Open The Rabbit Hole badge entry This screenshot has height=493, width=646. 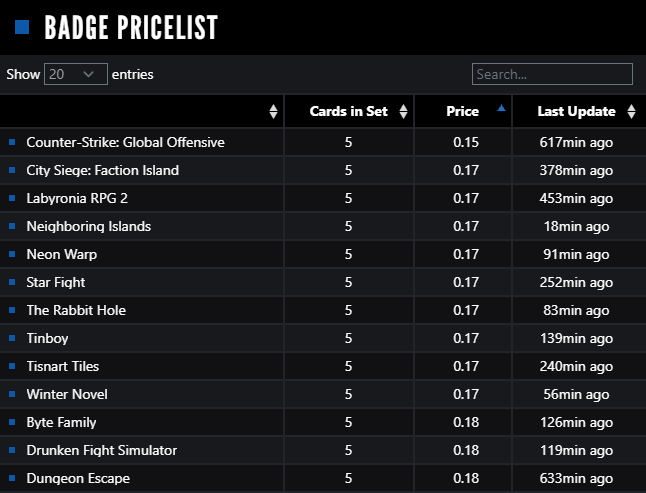76,310
